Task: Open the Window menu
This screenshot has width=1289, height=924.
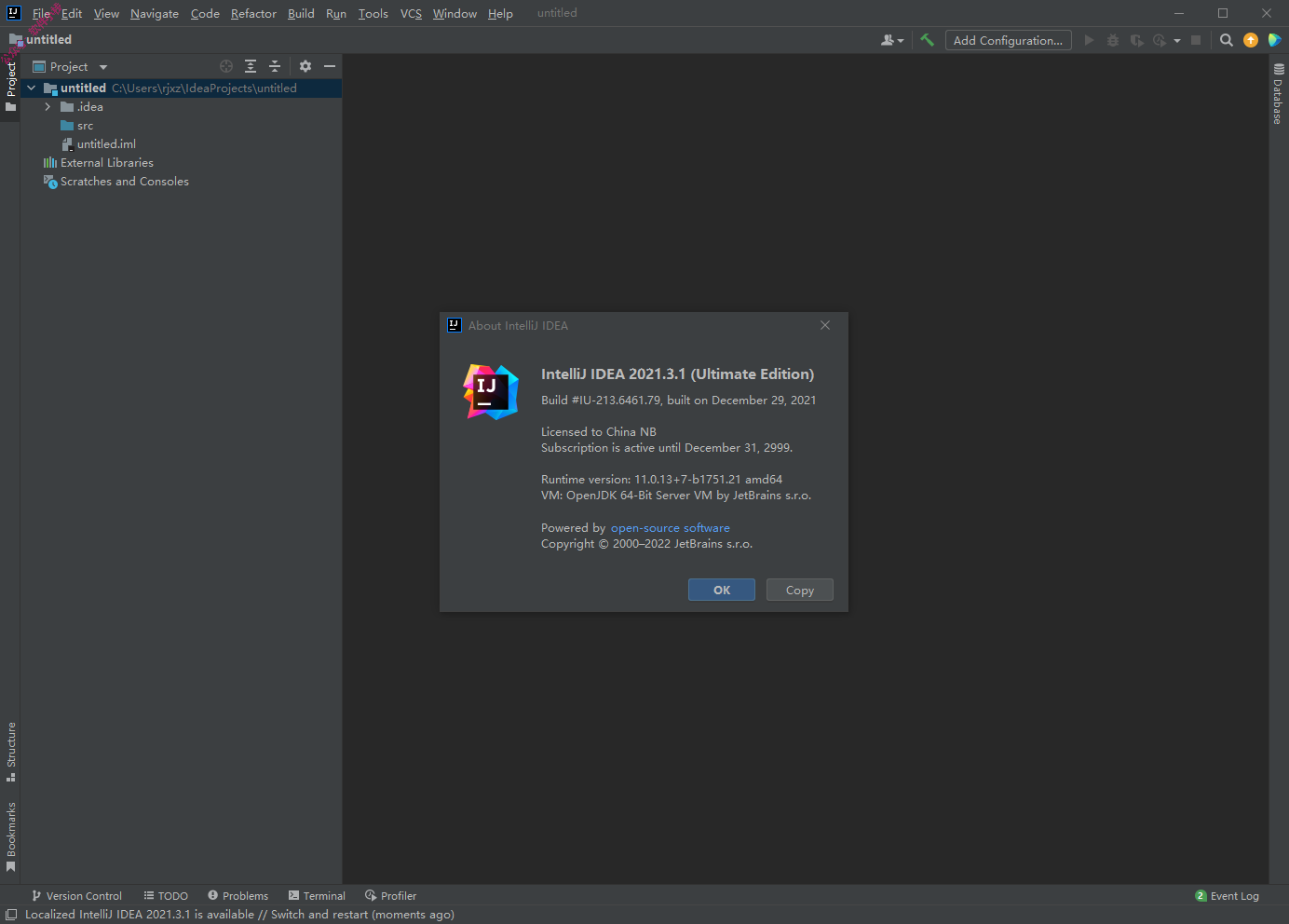Action: 455,13
